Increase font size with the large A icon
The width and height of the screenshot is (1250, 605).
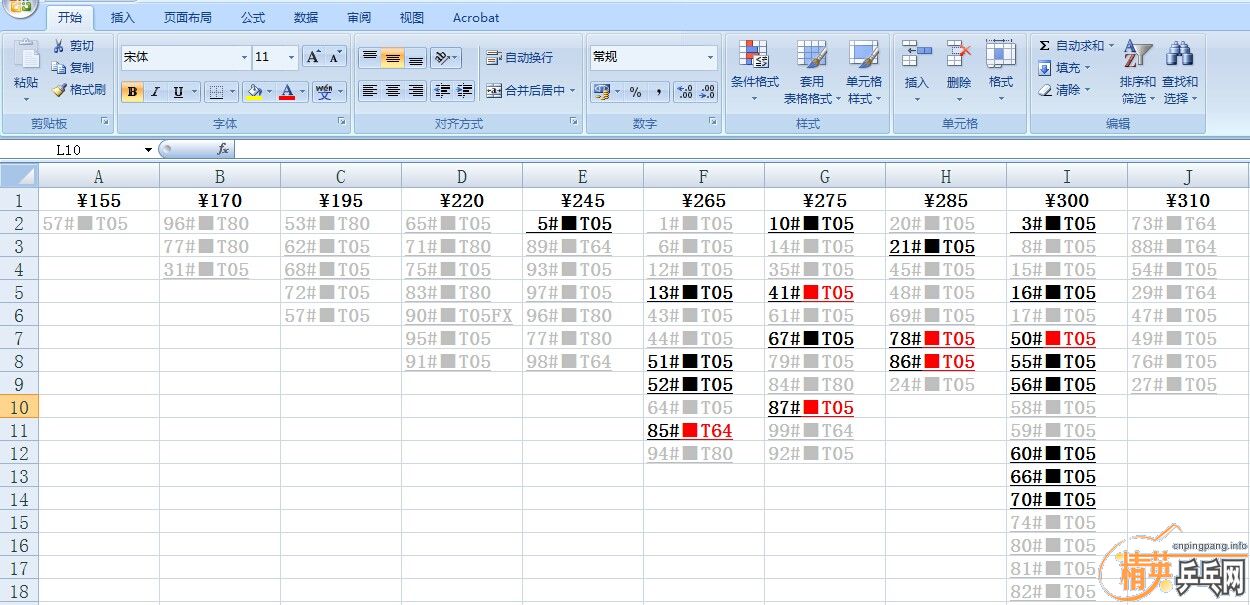(x=313, y=57)
